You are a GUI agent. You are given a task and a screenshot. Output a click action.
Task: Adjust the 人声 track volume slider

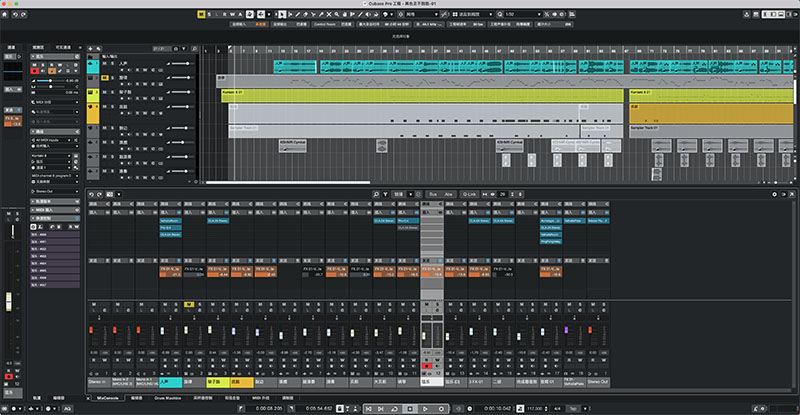(x=181, y=63)
